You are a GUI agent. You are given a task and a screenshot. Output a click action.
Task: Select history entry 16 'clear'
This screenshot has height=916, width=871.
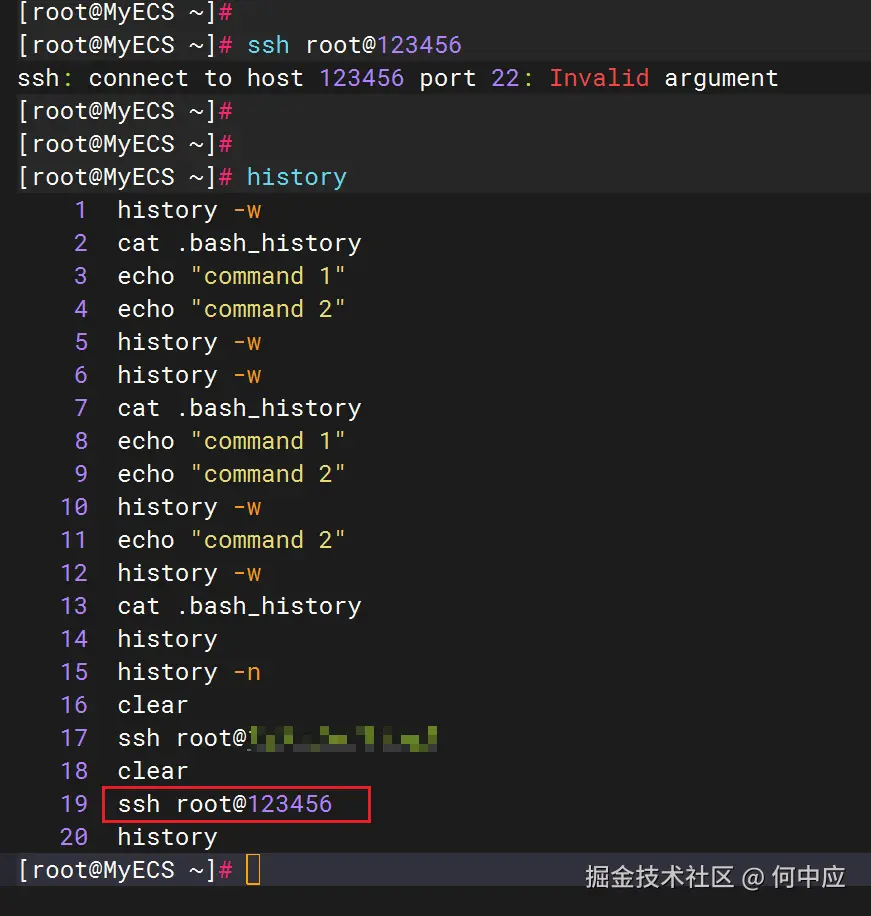[152, 705]
